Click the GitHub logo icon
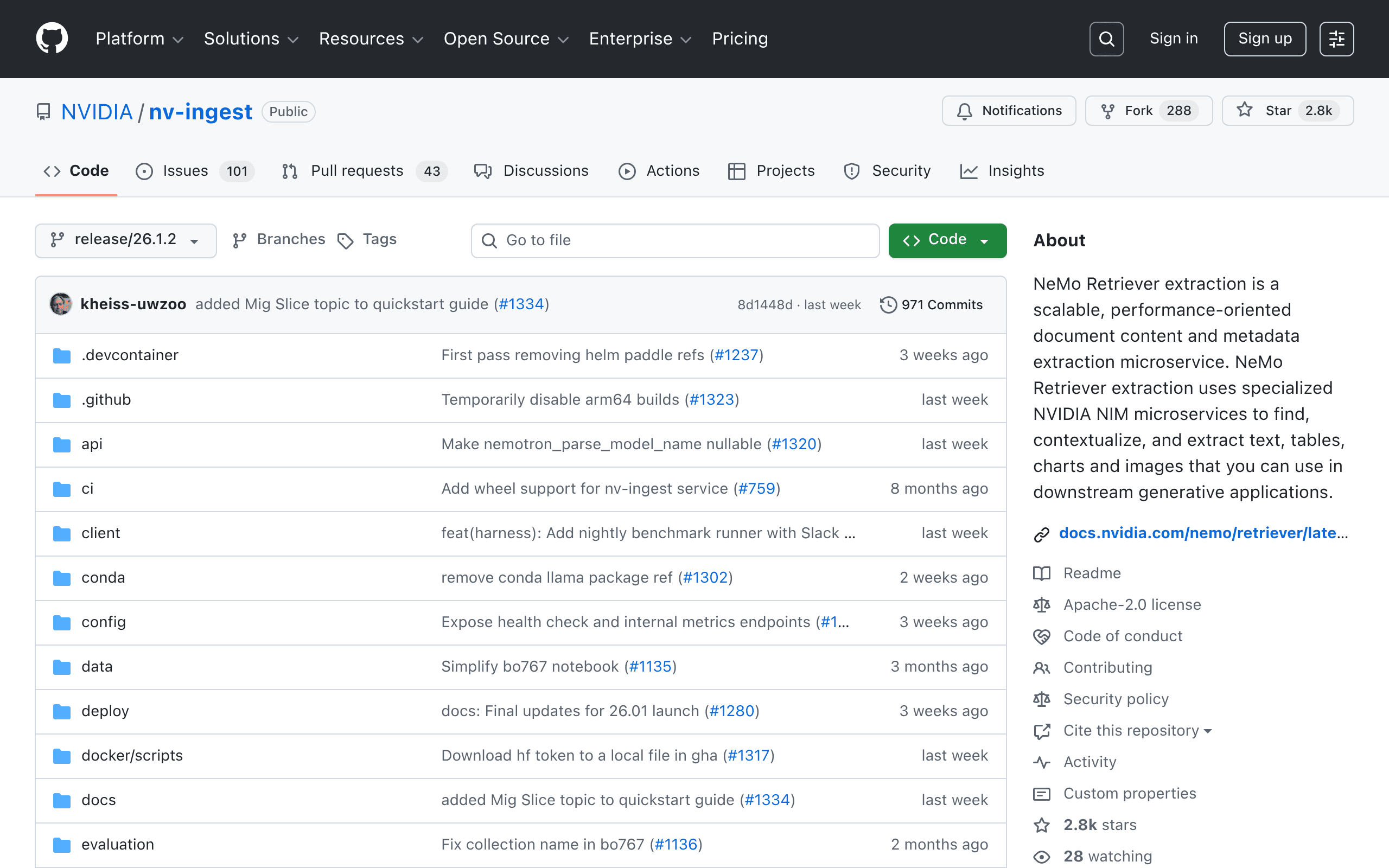The width and height of the screenshot is (1389, 868). pos(52,39)
